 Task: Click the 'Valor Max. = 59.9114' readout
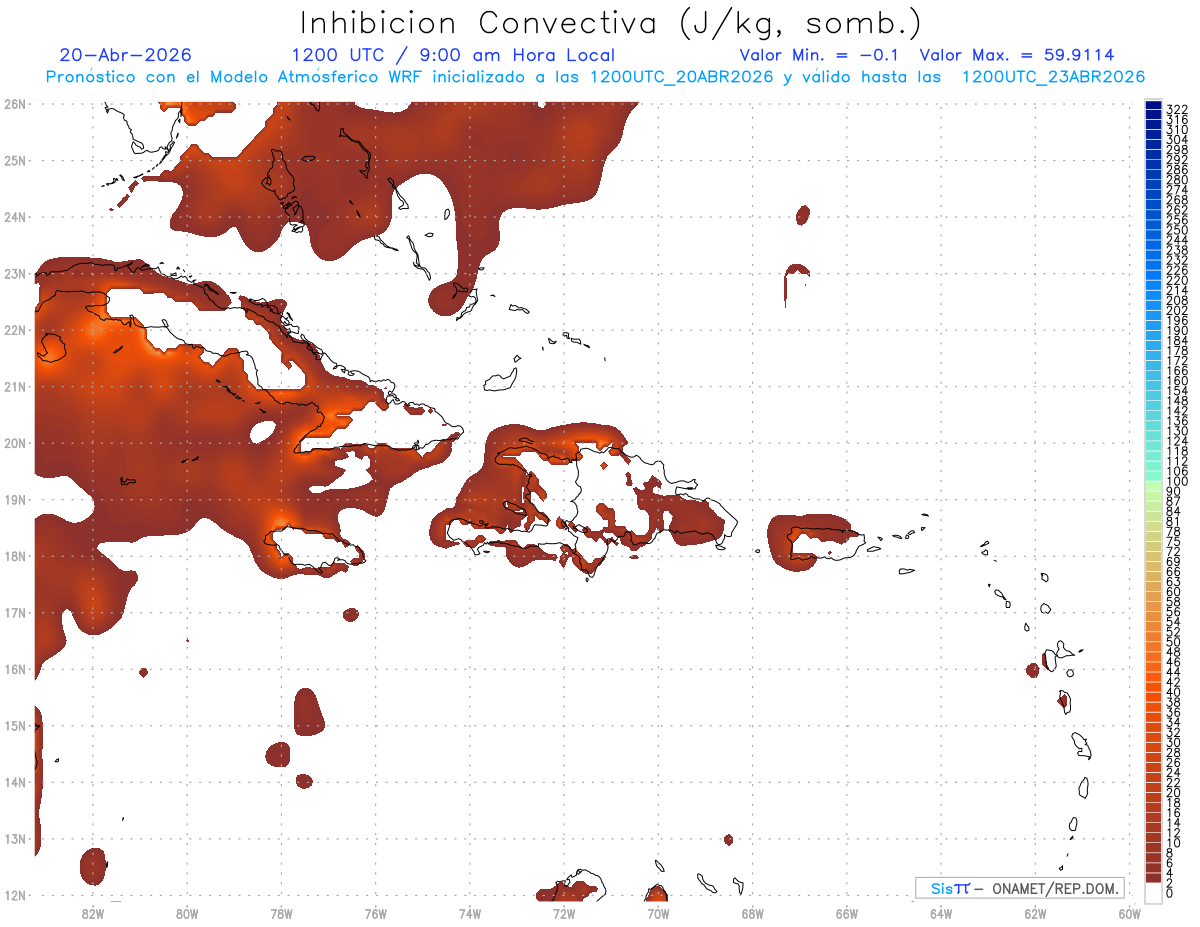click(x=1016, y=55)
